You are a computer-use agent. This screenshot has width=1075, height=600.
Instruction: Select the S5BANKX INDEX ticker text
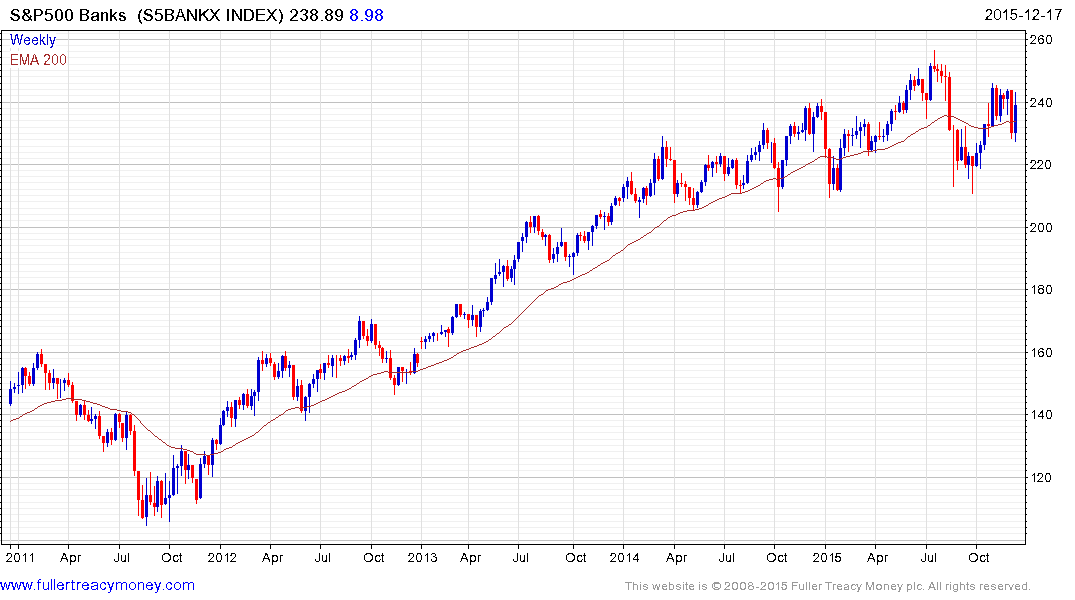210,15
